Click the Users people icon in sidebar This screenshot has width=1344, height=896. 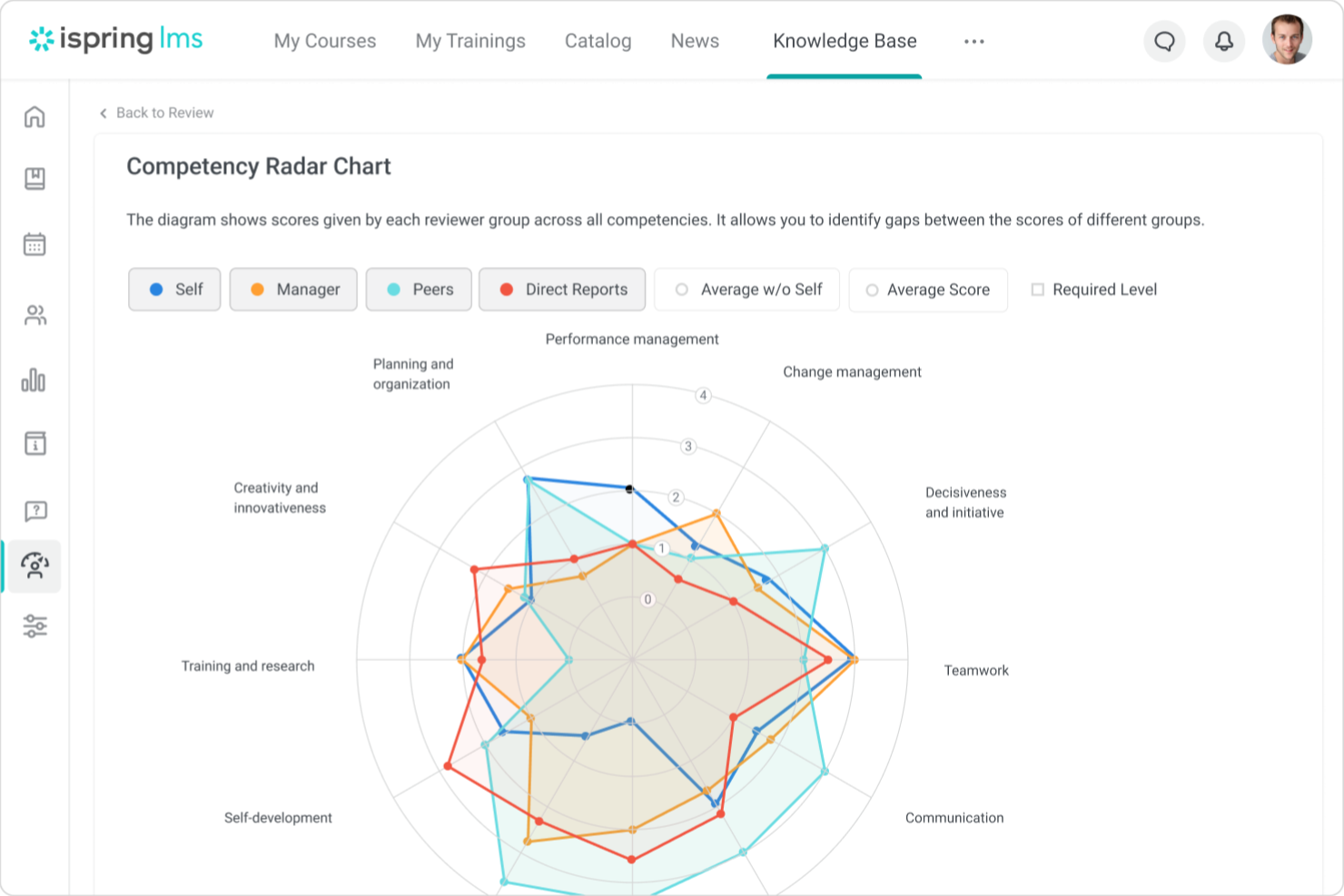click(x=34, y=315)
